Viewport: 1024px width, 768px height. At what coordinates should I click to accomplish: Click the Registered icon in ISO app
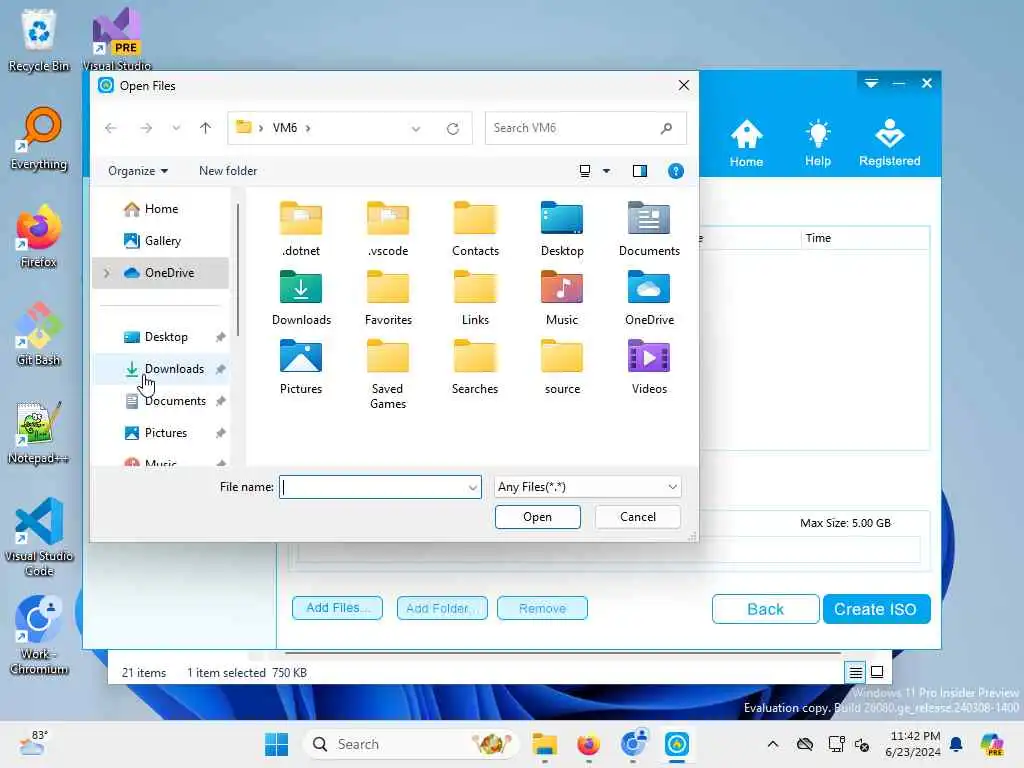(889, 143)
